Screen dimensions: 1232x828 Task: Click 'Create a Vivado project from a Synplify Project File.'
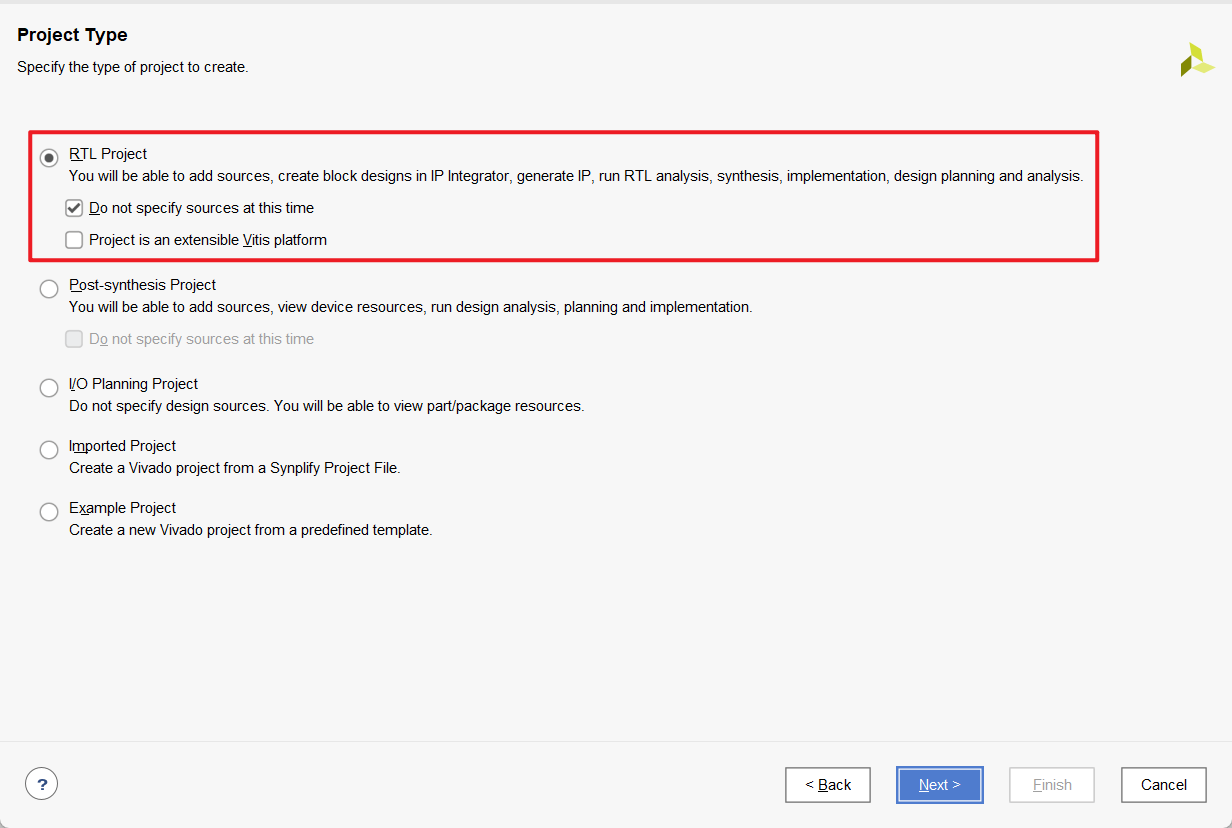pyautogui.click(x=235, y=468)
